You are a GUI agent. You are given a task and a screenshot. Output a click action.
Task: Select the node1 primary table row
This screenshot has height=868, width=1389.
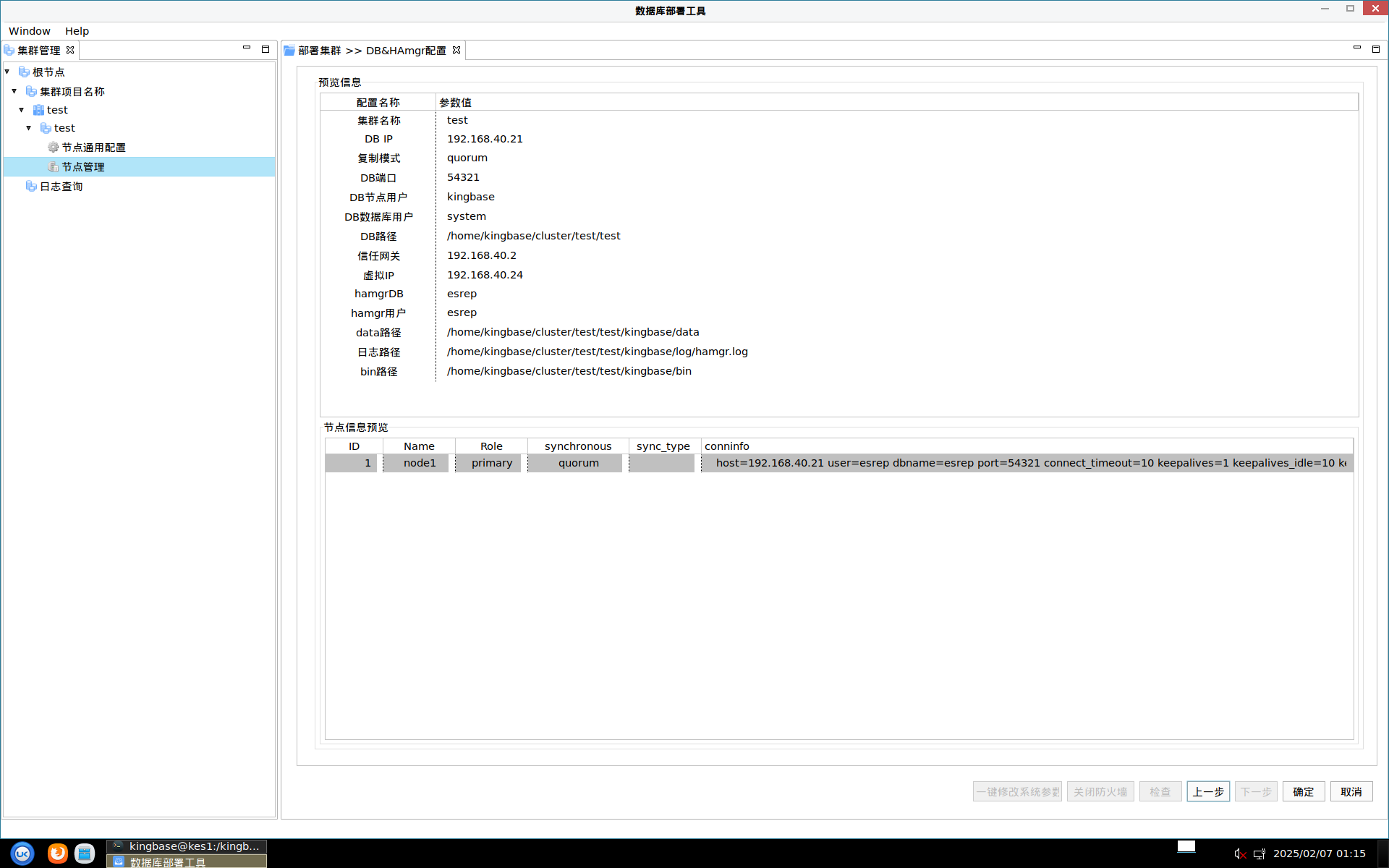[492, 463]
